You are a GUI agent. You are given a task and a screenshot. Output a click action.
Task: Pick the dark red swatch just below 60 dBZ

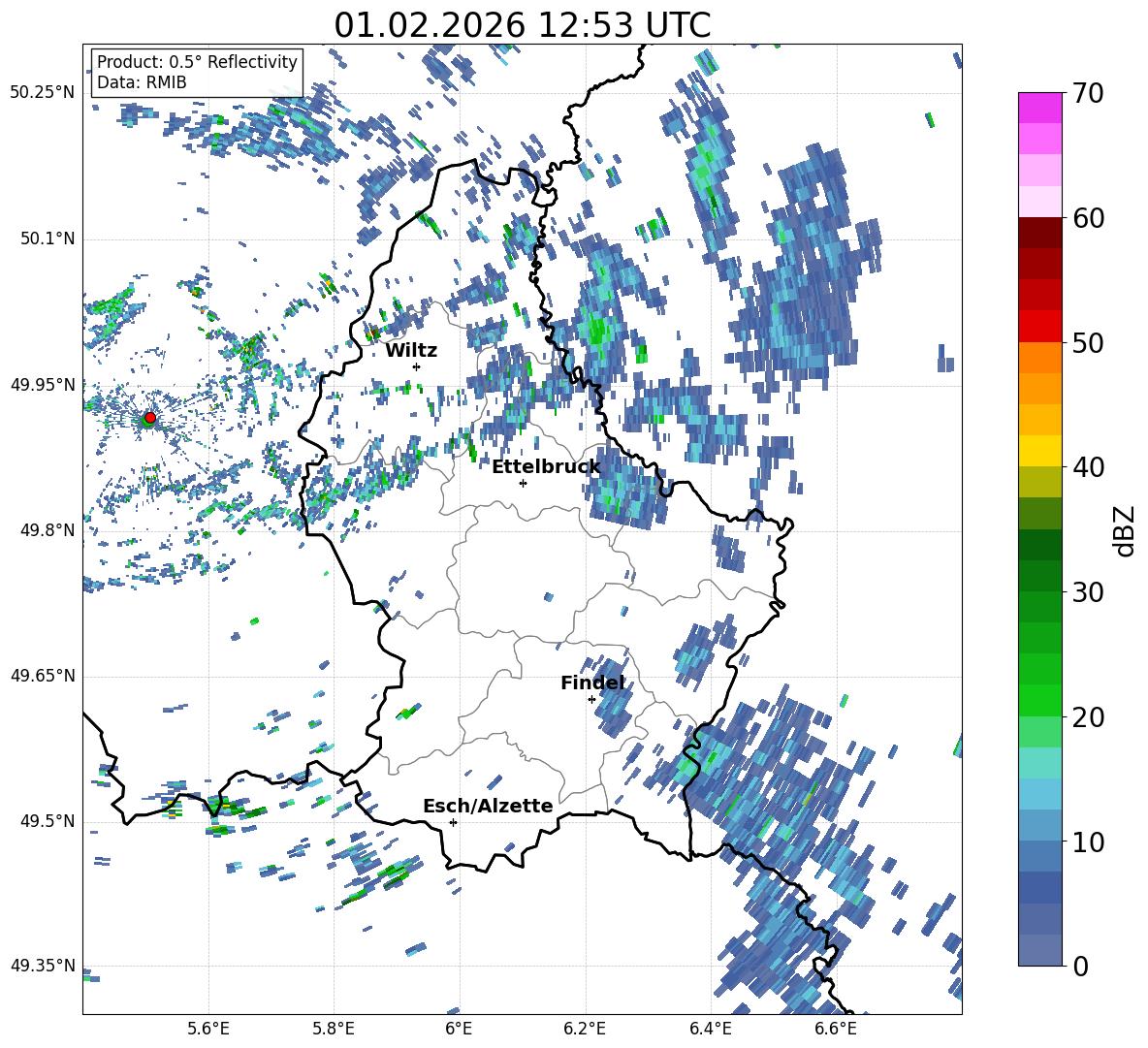coord(1039,232)
